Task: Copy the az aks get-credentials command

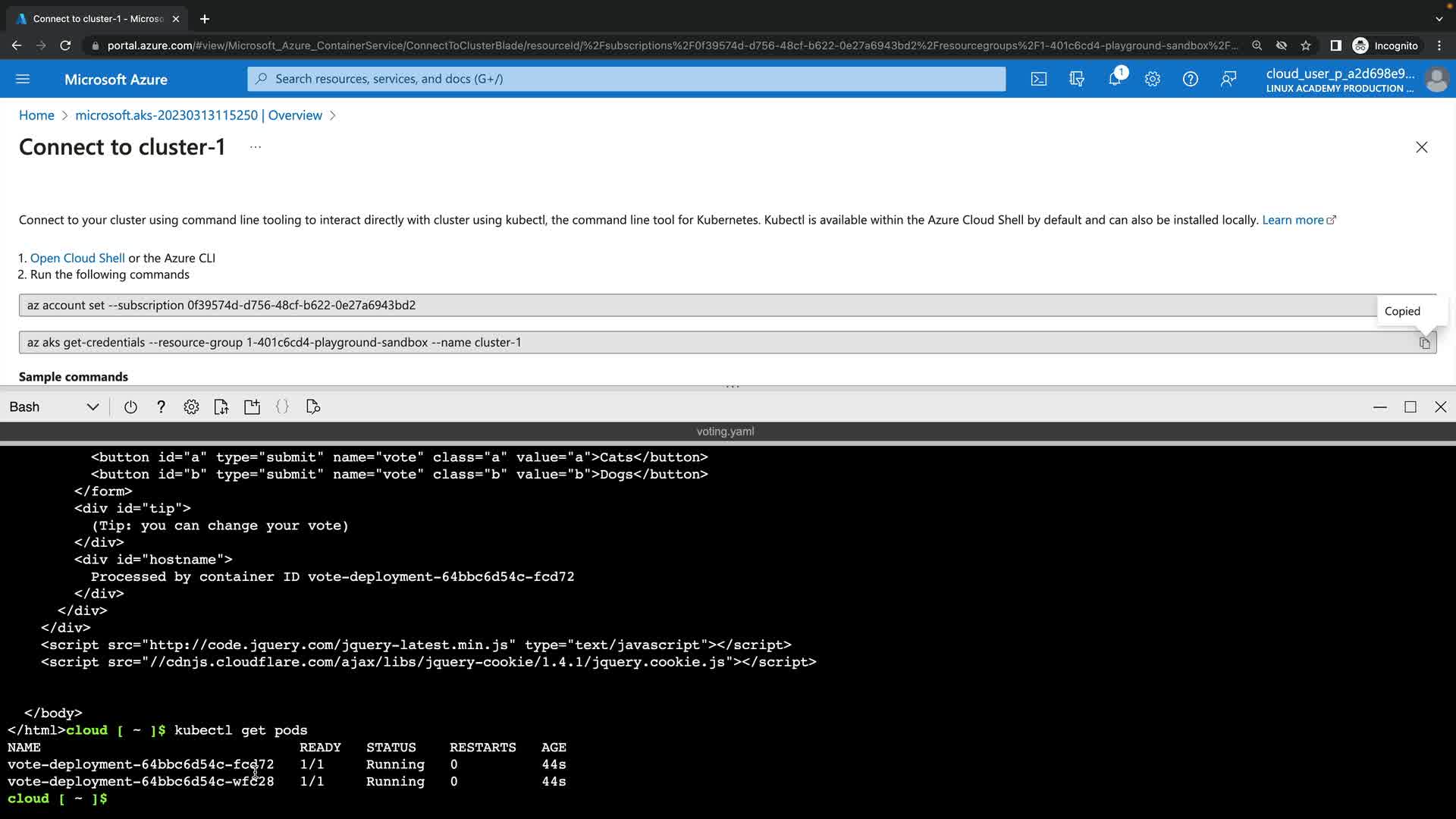Action: [1424, 343]
